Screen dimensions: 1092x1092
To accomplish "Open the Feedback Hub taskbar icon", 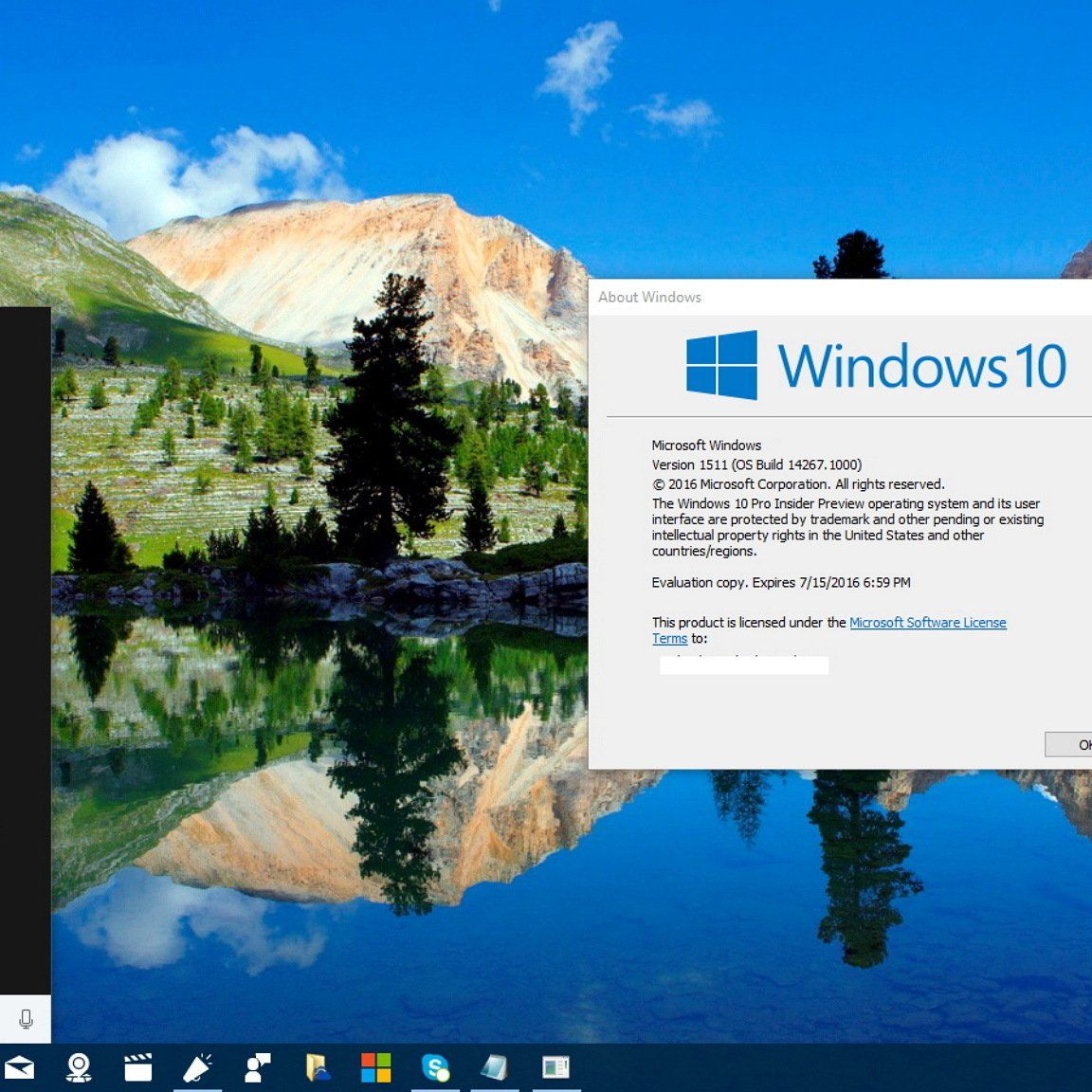I will click(257, 1067).
